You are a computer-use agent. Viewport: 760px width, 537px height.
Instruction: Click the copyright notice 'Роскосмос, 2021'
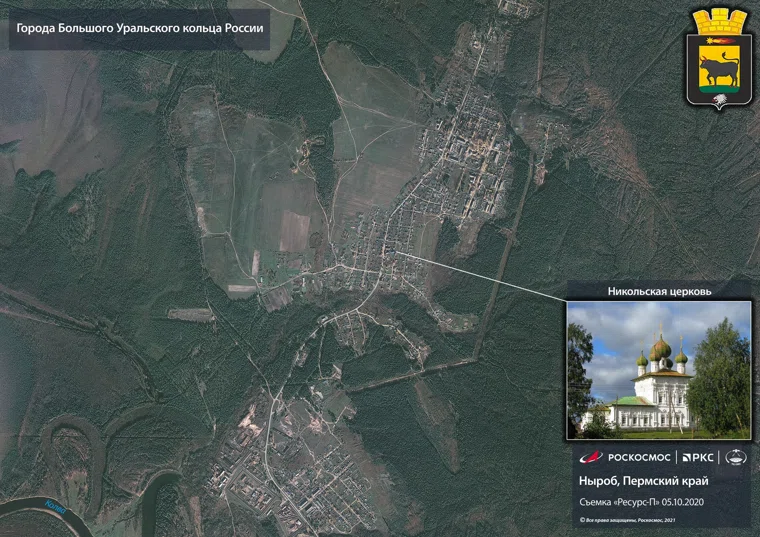pyautogui.click(x=627, y=520)
